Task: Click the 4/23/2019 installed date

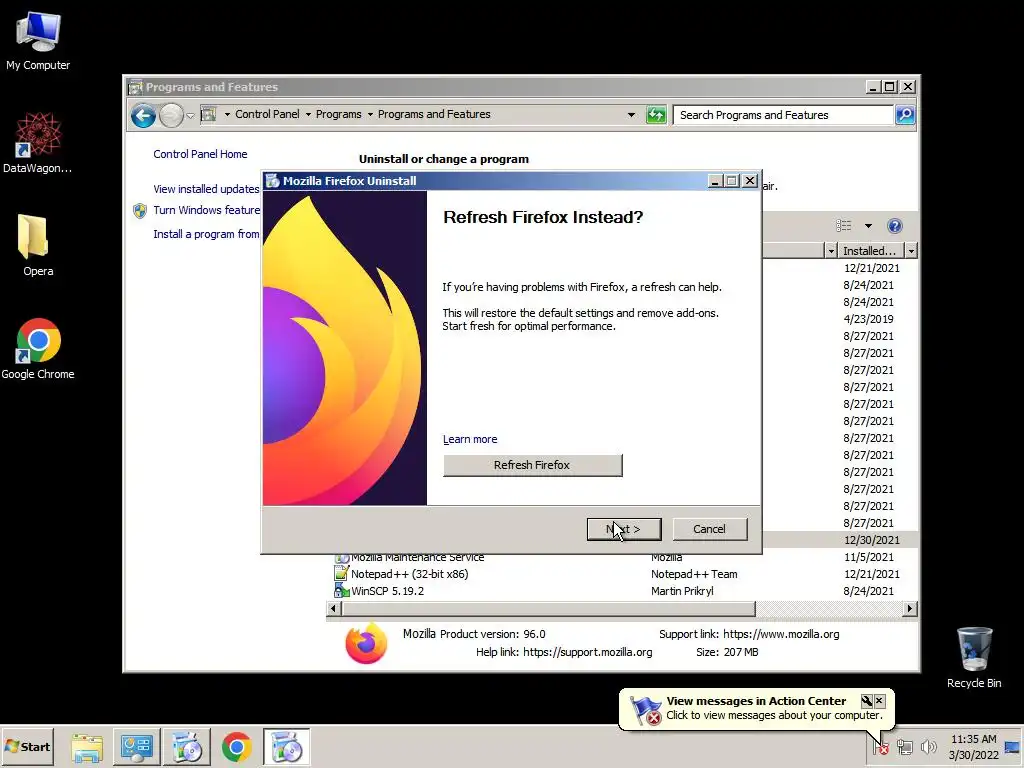Action: 868,319
